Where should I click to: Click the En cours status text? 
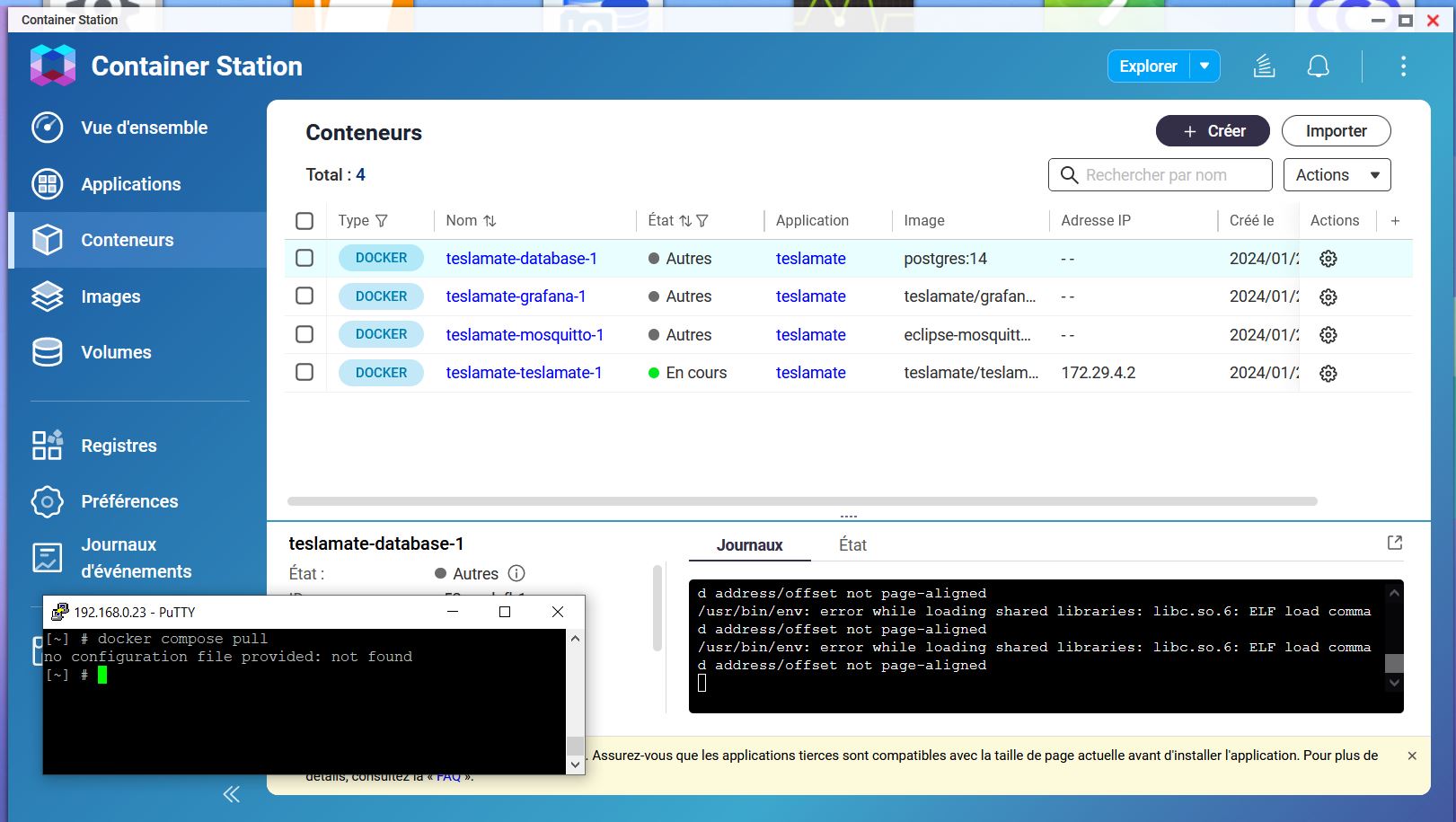(x=696, y=373)
